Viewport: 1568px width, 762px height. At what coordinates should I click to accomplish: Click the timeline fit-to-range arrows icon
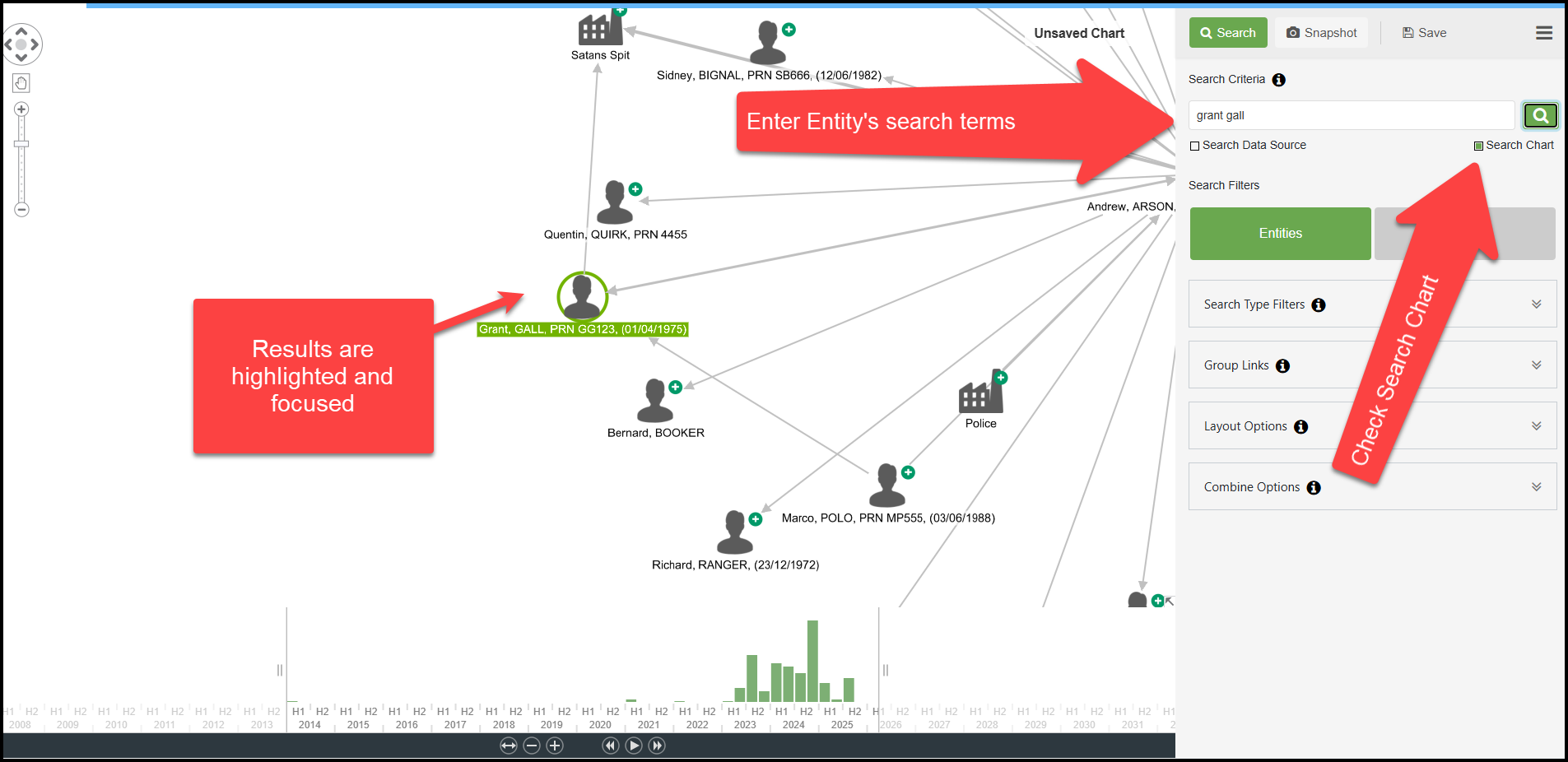click(x=509, y=746)
